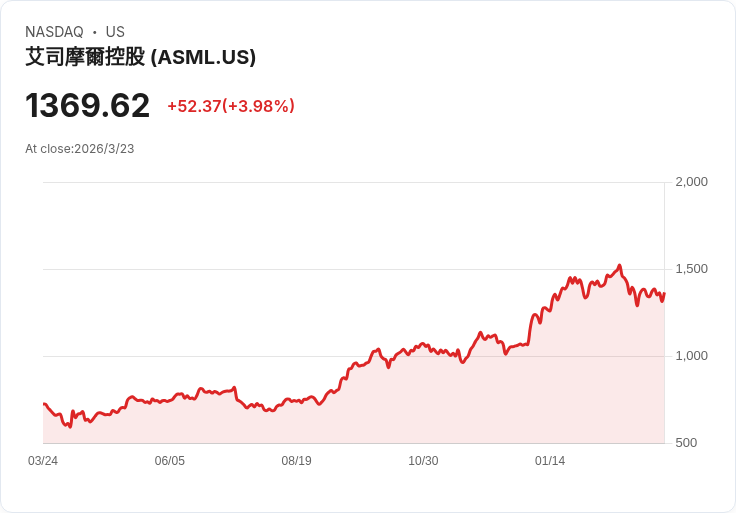Pick the 01/14 date on x-axis

(x=550, y=461)
